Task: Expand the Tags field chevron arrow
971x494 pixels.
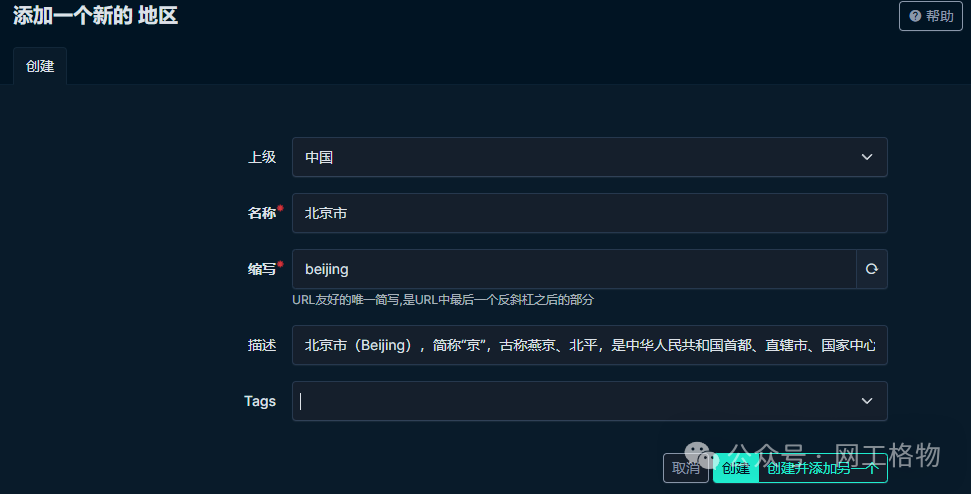Action: point(867,401)
